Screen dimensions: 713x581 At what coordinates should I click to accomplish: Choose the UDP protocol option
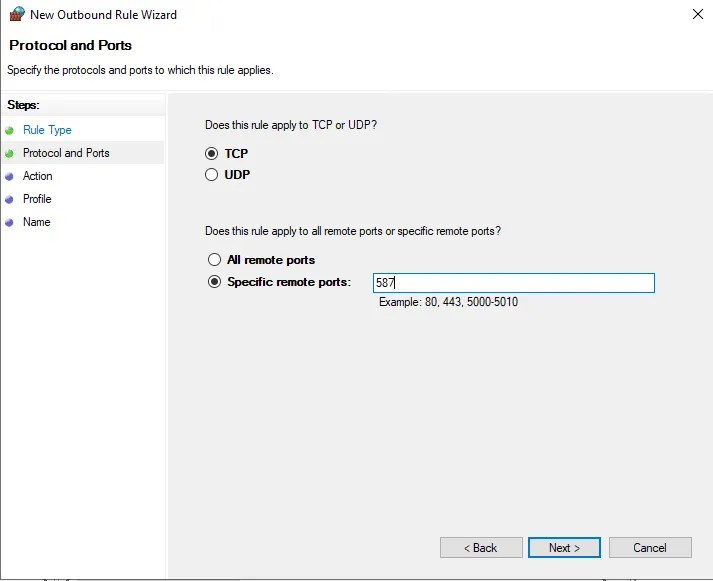pos(212,175)
